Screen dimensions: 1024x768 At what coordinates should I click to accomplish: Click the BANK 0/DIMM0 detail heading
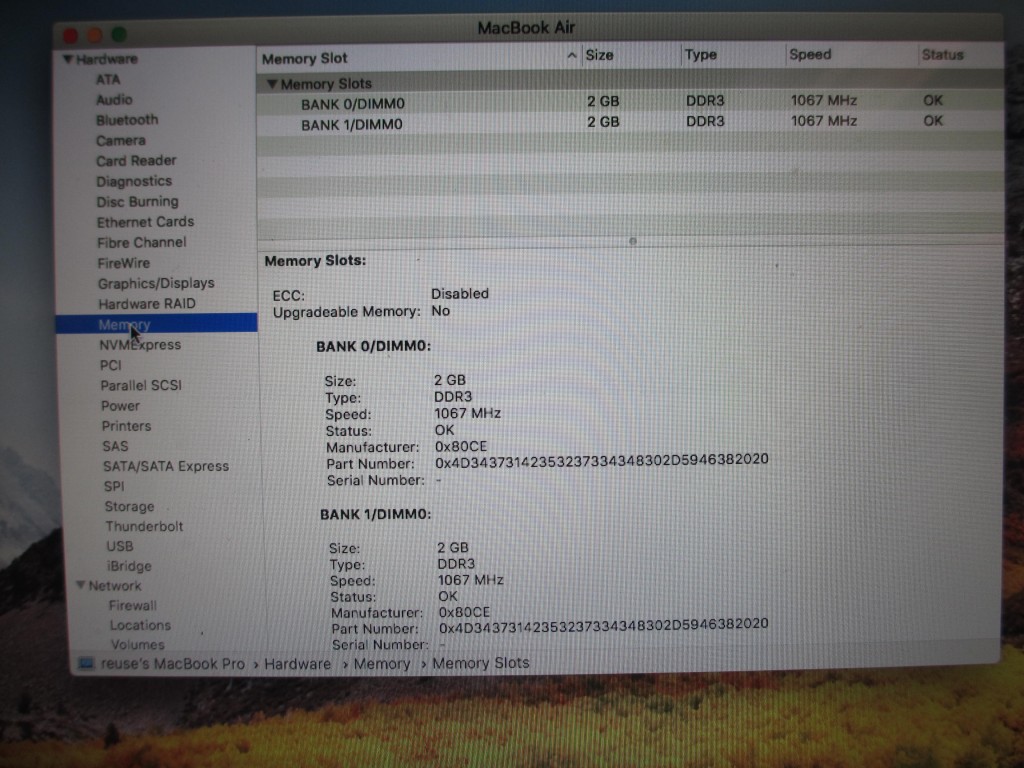tap(374, 346)
